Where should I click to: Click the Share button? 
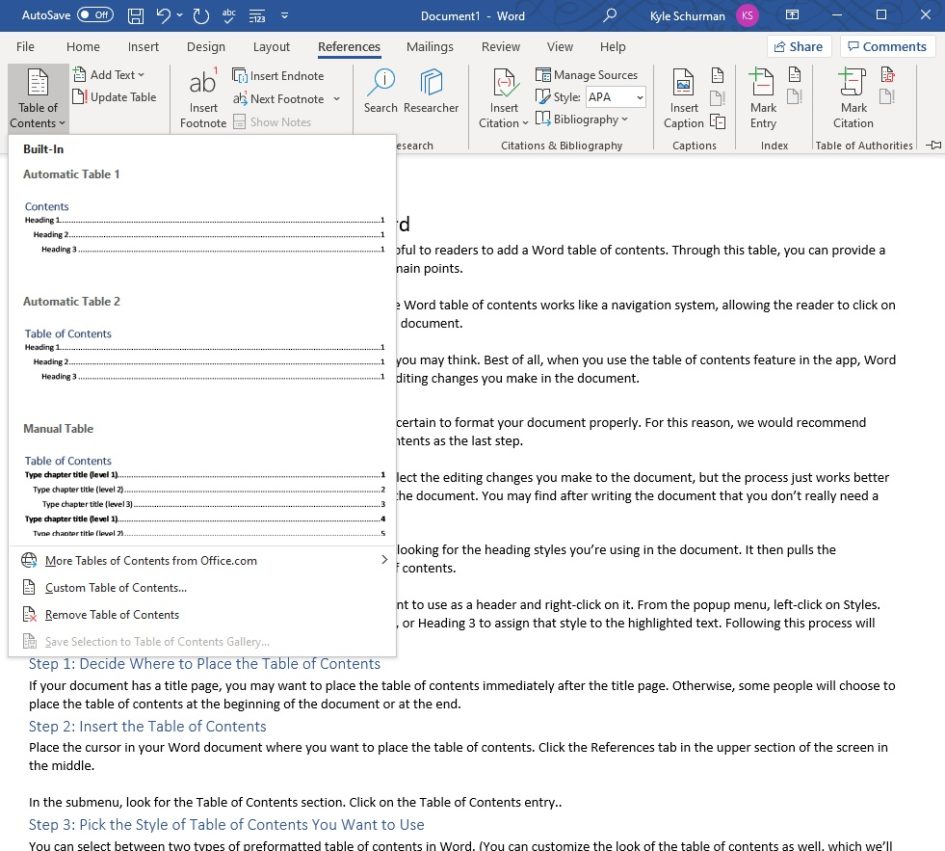798,46
